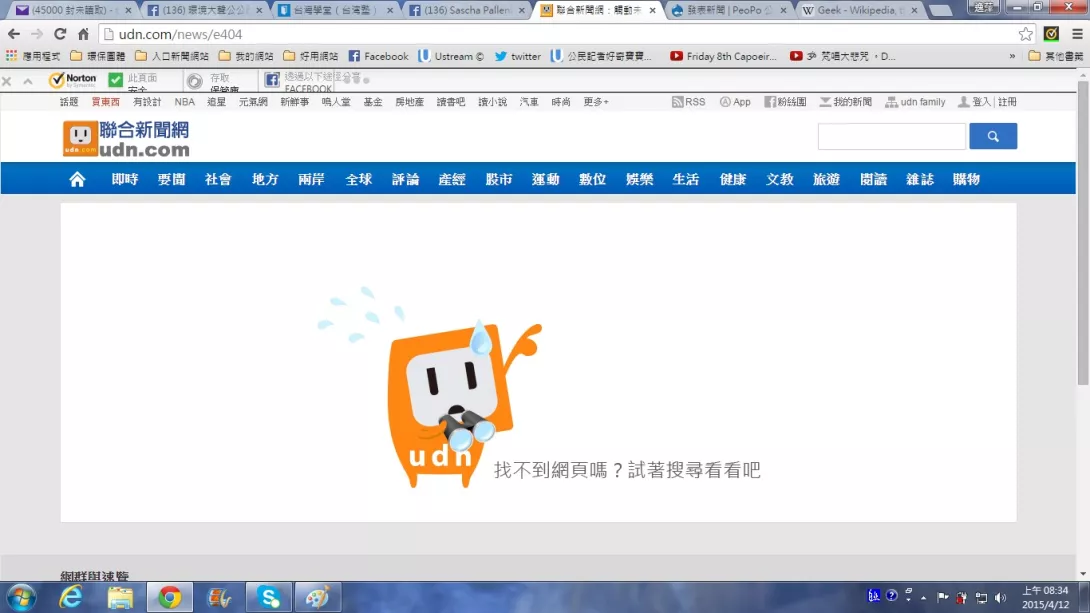
Task: Open the 我的新聞 link
Action: (845, 101)
